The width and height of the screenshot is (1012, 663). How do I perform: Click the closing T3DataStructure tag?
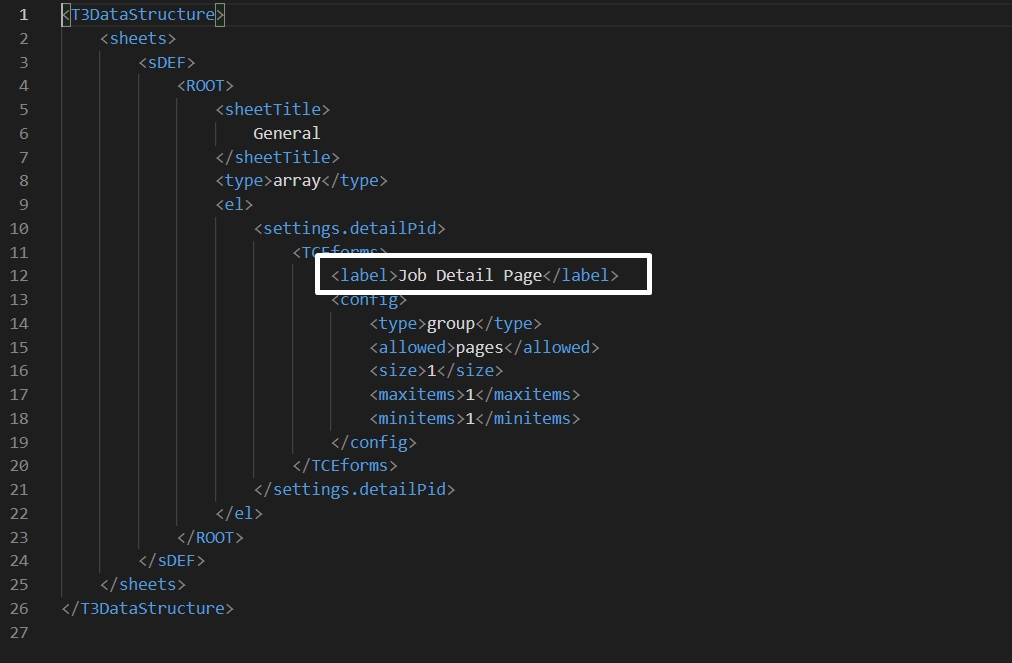pyautogui.click(x=147, y=608)
